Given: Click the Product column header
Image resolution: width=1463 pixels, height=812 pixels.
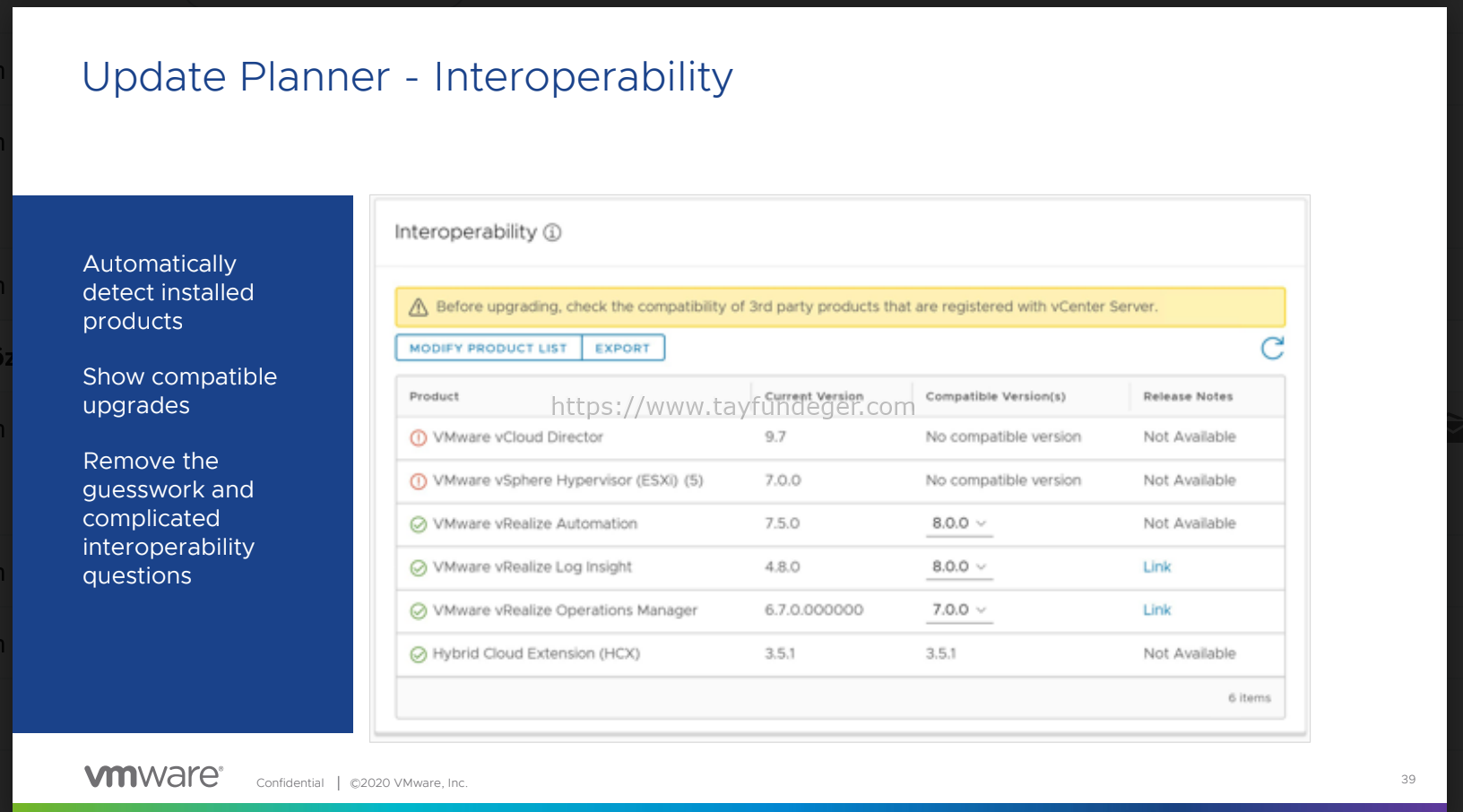Looking at the screenshot, I should [x=434, y=396].
